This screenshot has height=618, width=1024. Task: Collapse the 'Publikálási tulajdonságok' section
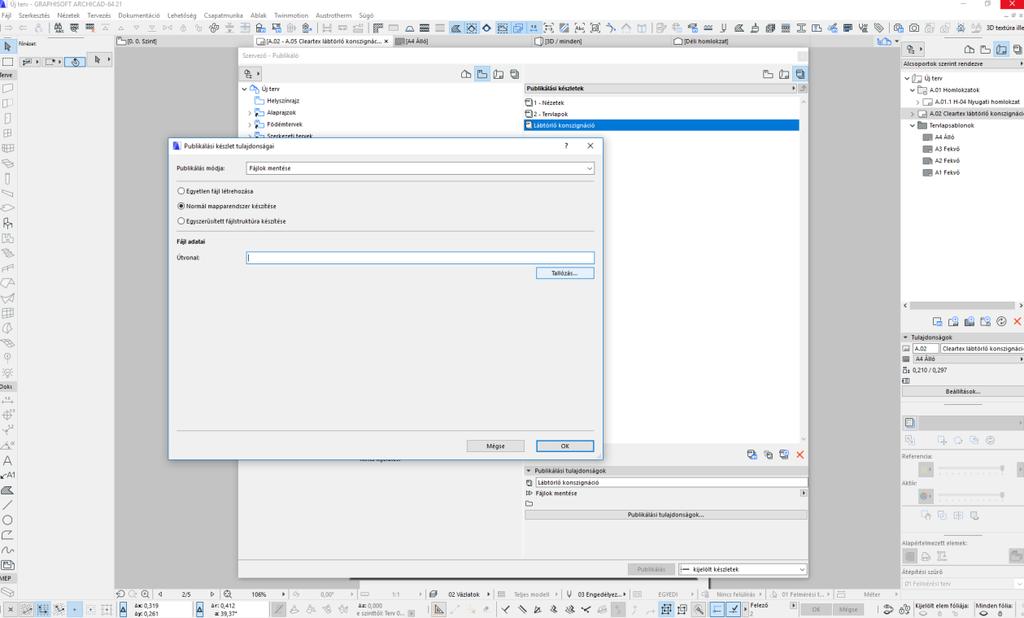click(528, 470)
